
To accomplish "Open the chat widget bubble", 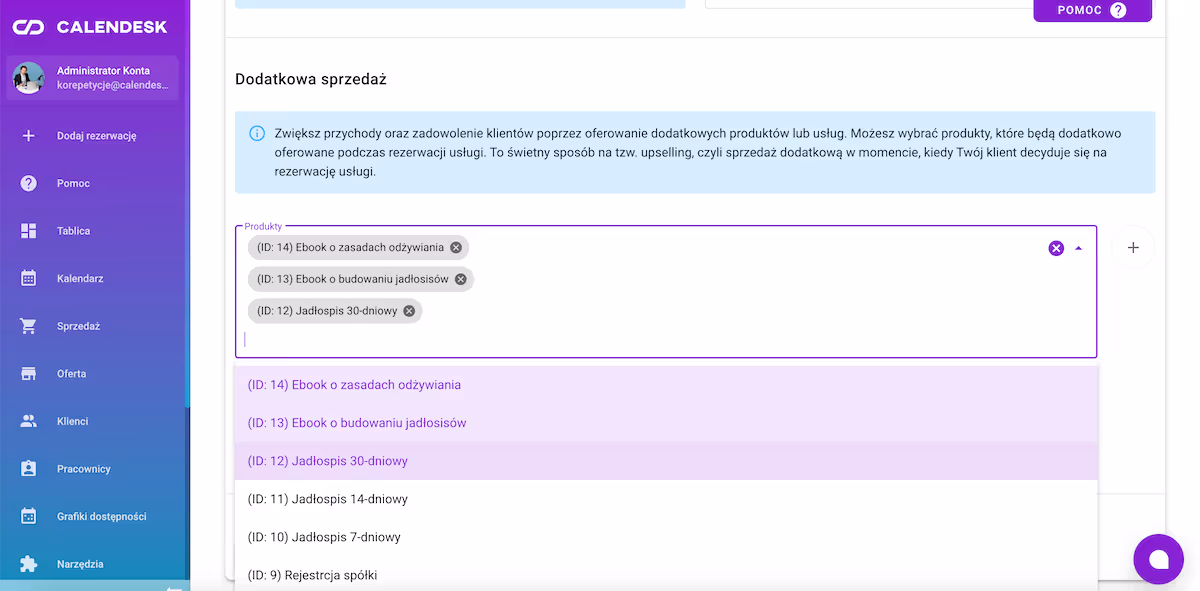I will click(1158, 559).
